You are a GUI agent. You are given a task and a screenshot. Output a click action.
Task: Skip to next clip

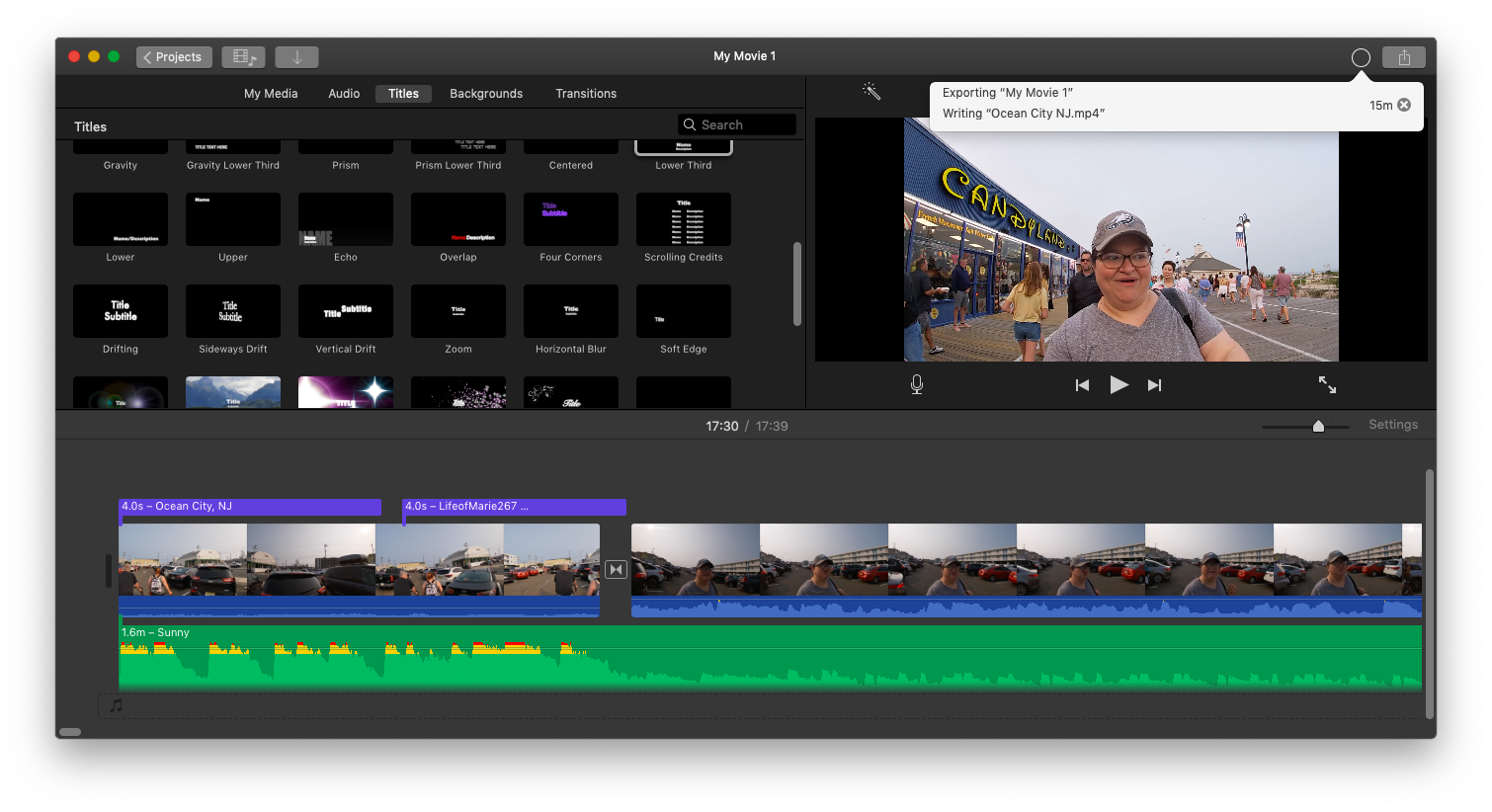[x=1154, y=385]
